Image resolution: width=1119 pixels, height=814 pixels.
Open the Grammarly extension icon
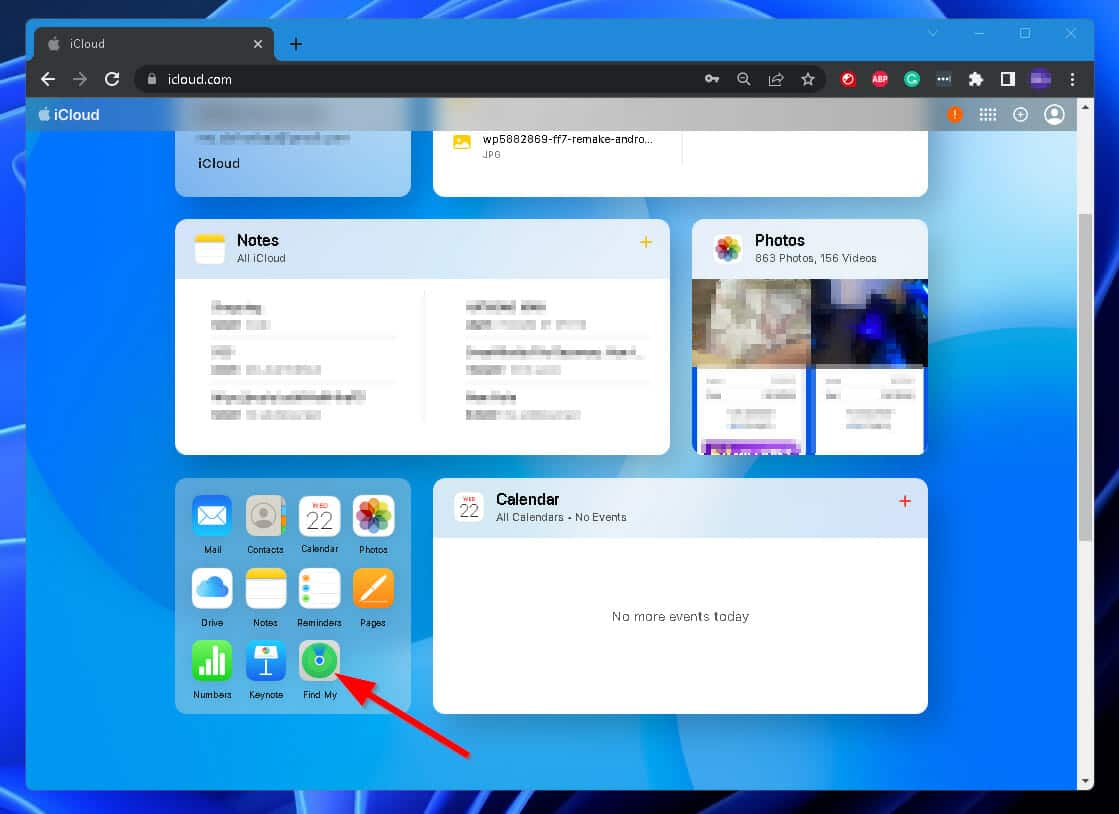coord(911,79)
